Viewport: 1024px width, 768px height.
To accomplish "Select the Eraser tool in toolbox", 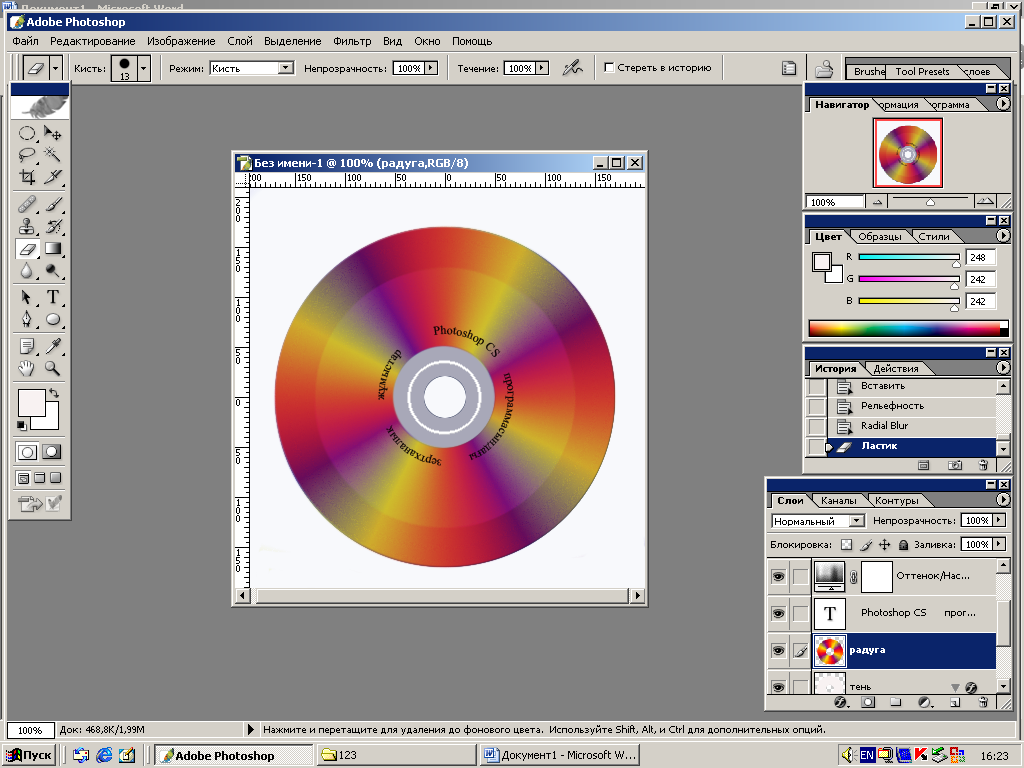I will pyautogui.click(x=27, y=249).
